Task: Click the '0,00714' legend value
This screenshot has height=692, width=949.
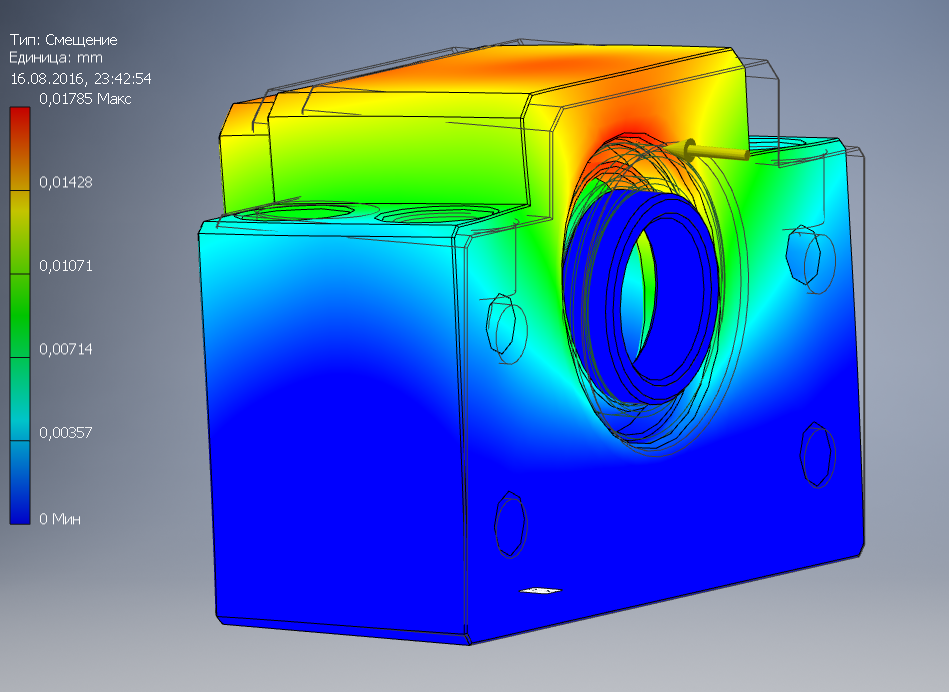Action: [x=66, y=349]
